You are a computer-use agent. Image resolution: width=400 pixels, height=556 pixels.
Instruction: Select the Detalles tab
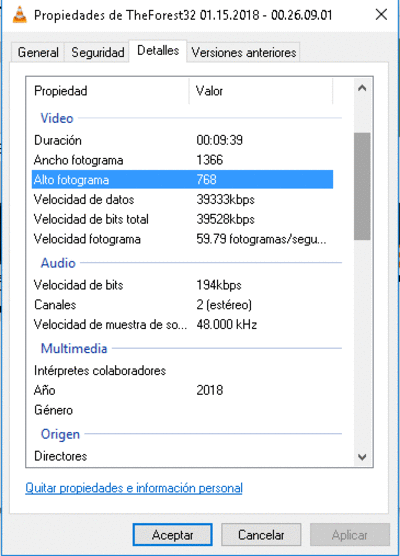click(158, 51)
